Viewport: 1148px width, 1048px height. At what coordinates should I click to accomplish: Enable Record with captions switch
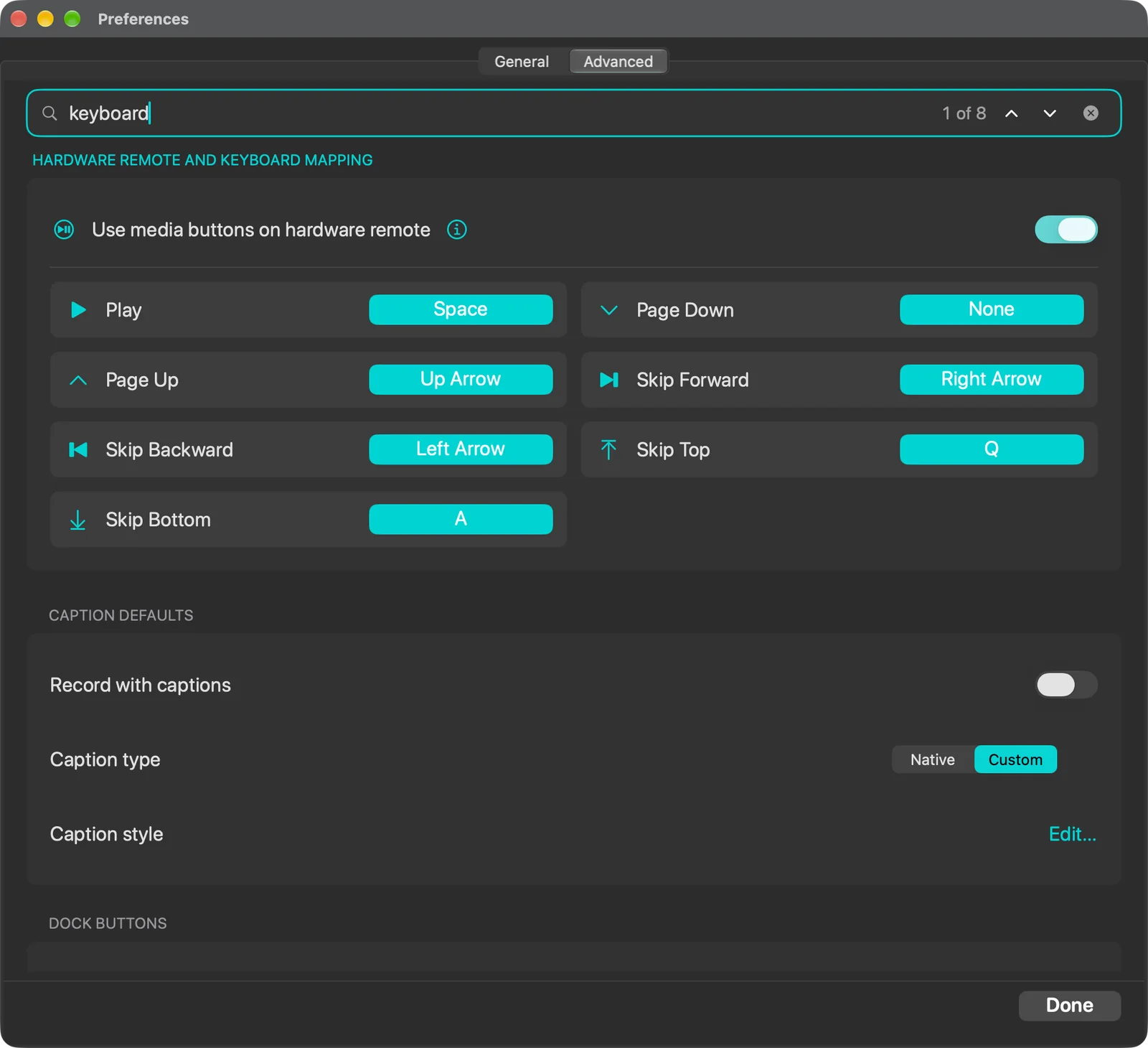click(x=1066, y=685)
